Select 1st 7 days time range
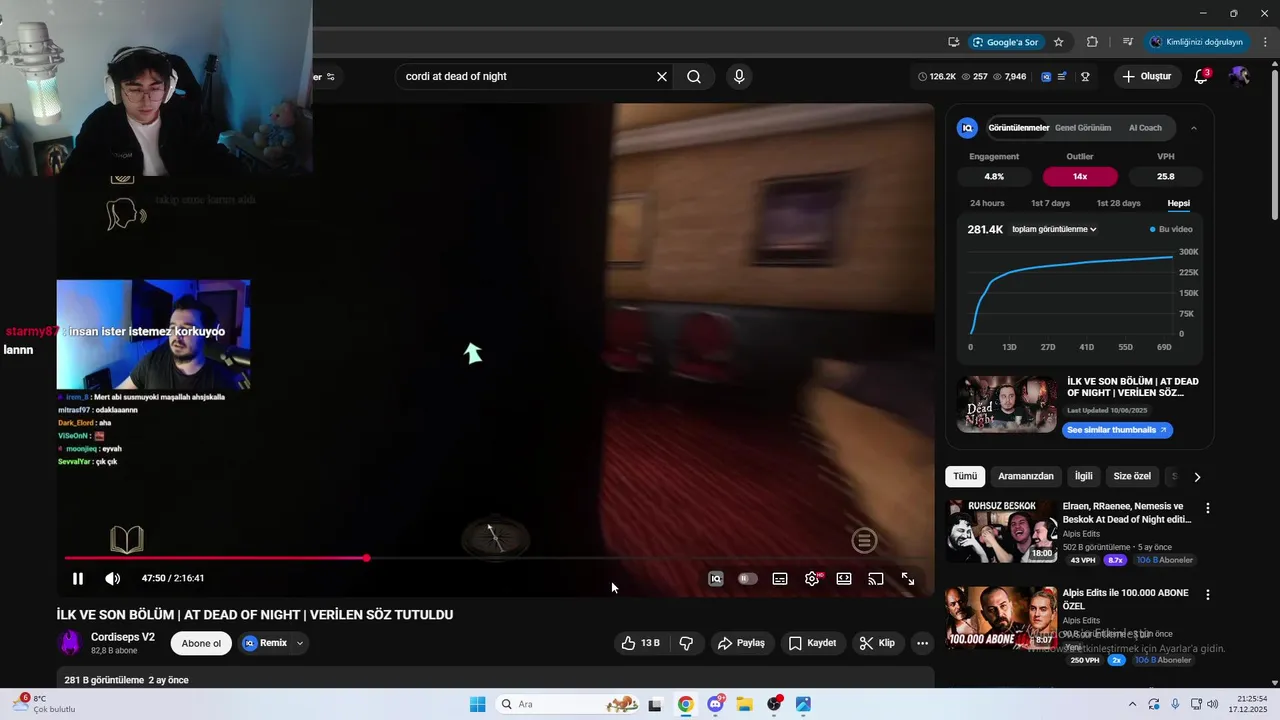Viewport: 1280px width, 720px height. (x=1050, y=203)
